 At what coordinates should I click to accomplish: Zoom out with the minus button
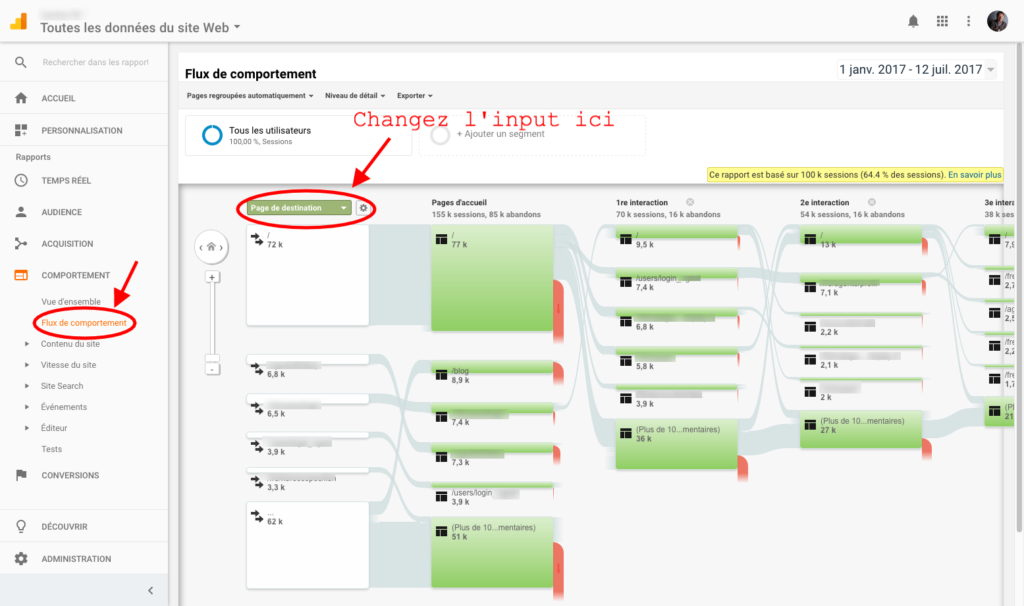[x=212, y=368]
